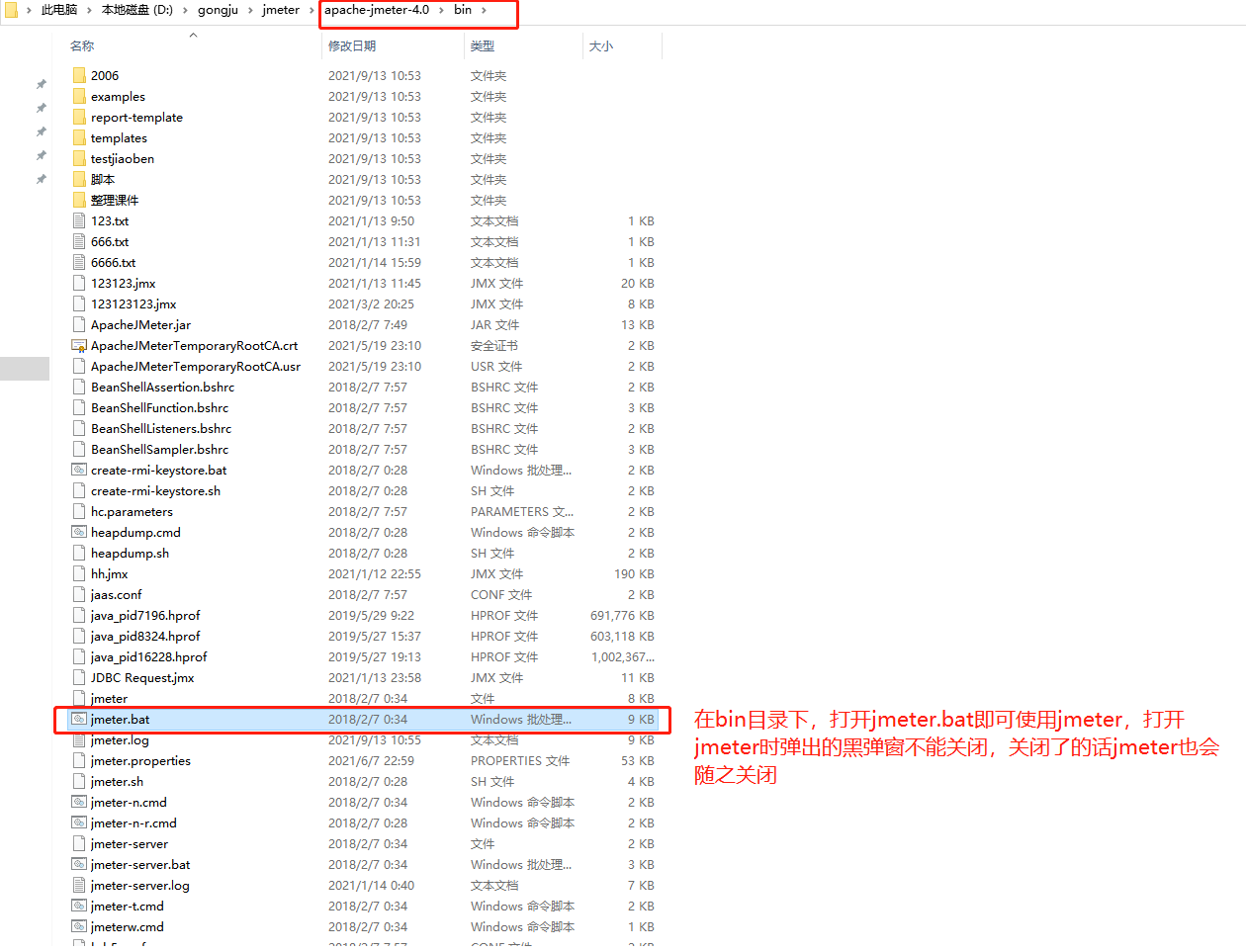
Task: Navigate to gongju breadcrumb folder
Action: [218, 10]
